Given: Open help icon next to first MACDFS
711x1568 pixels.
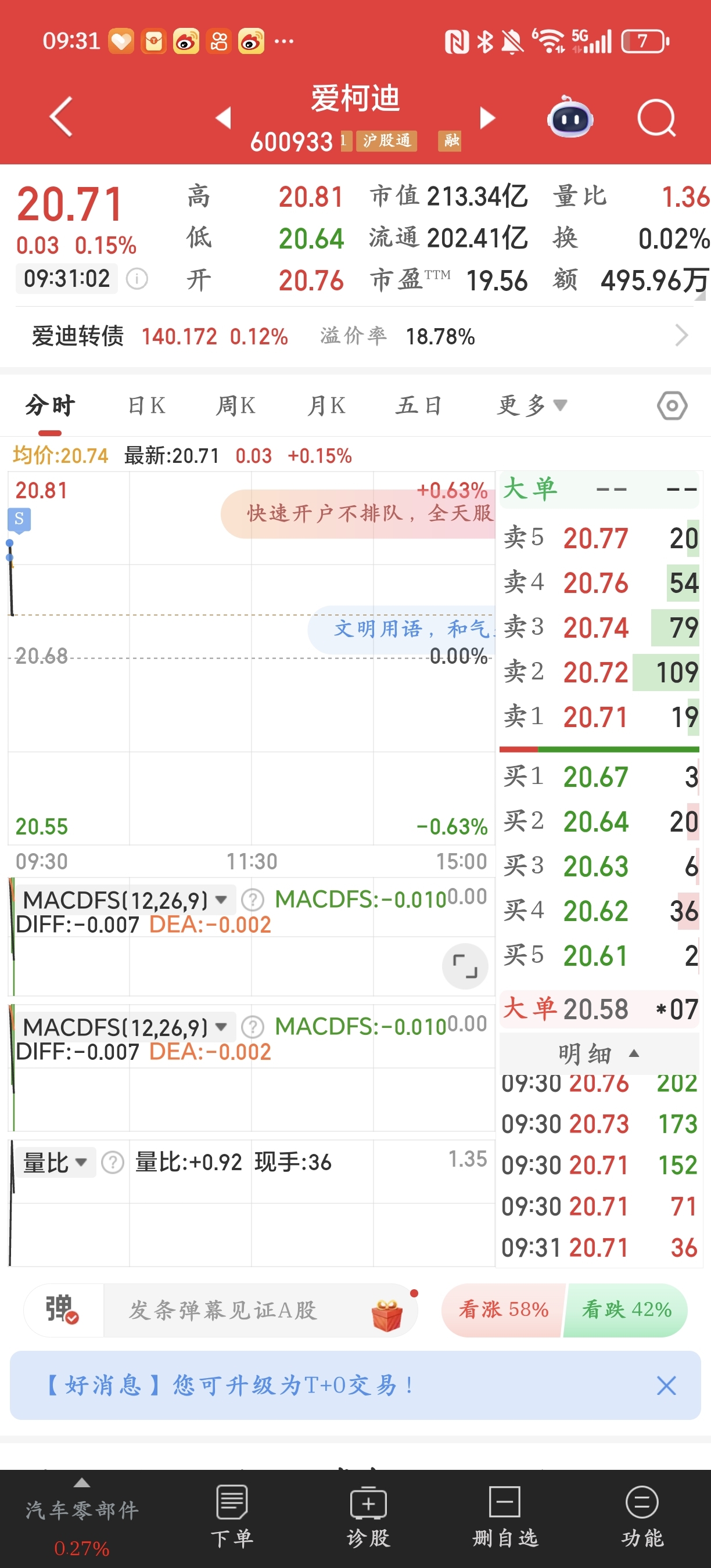Looking at the screenshot, I should click(253, 900).
